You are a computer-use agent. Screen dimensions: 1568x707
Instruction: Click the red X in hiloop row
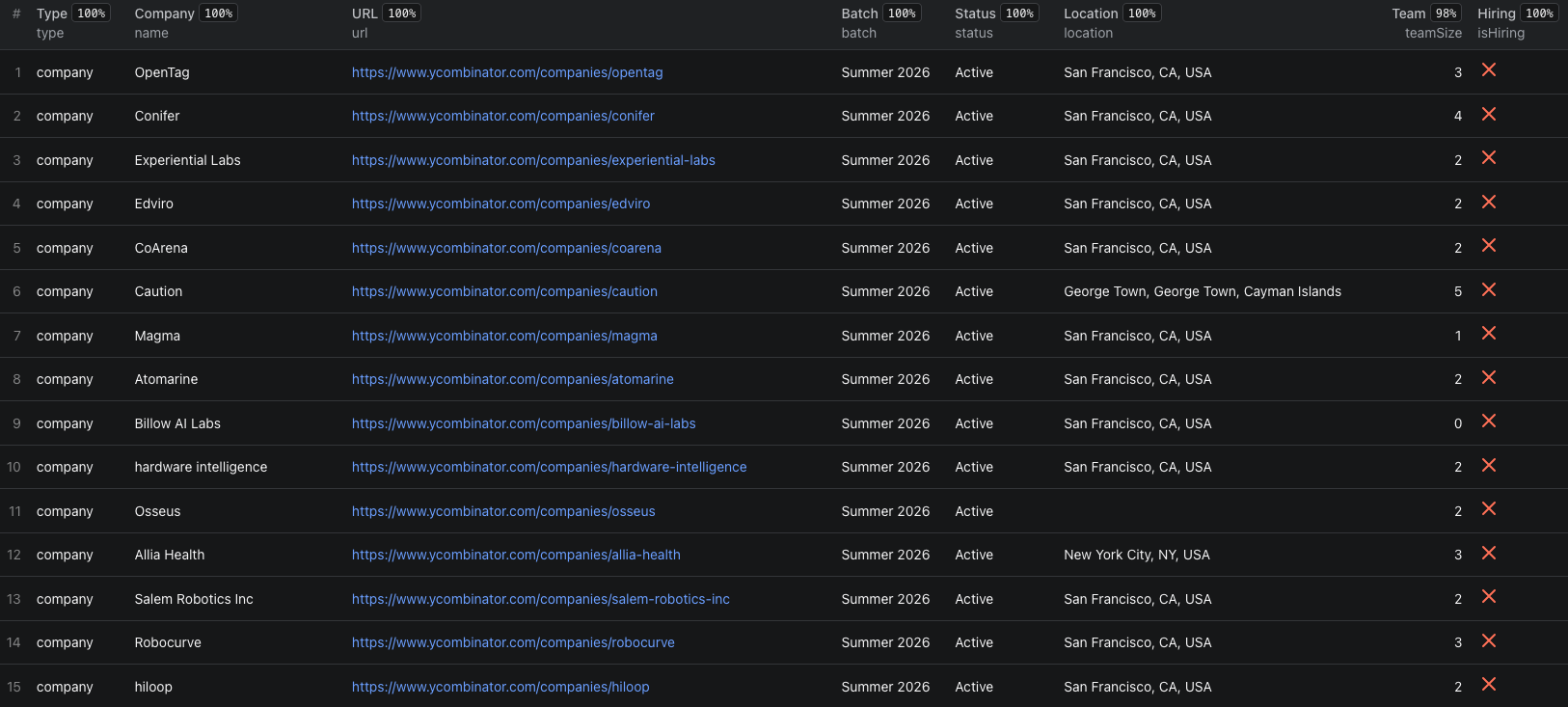tap(1489, 685)
